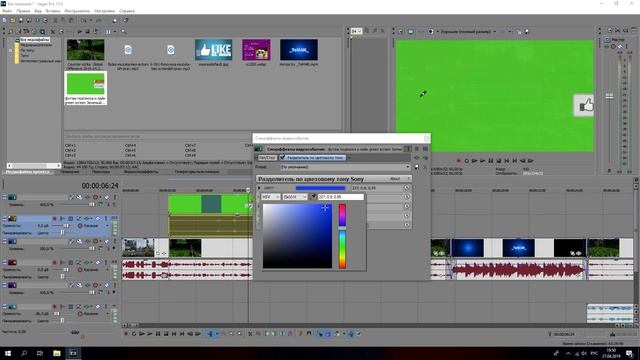This screenshot has width=640, height=360.
Task: Open the Вставка menu
Action: click(53, 11)
